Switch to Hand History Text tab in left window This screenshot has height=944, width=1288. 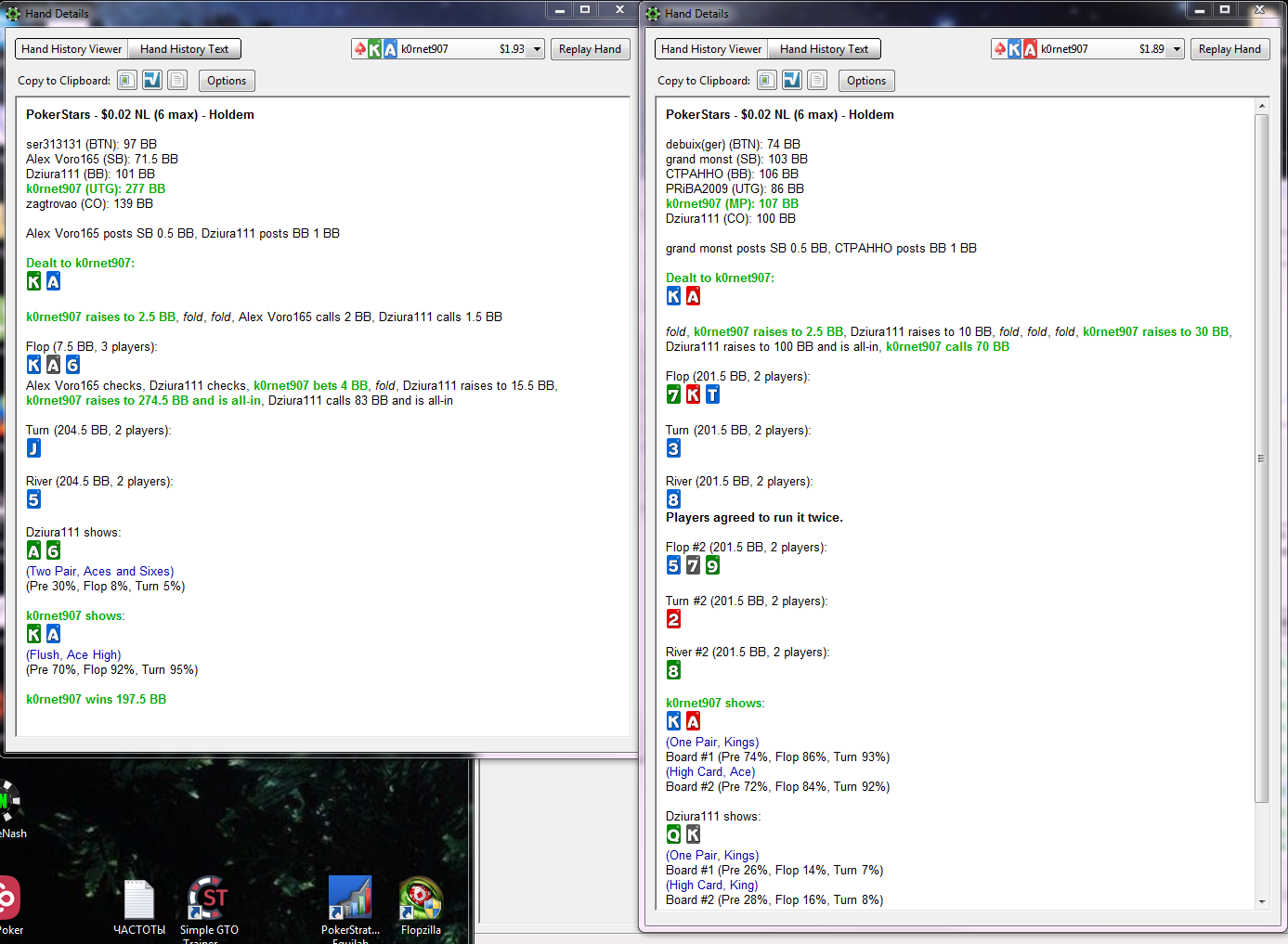pyautogui.click(x=184, y=49)
